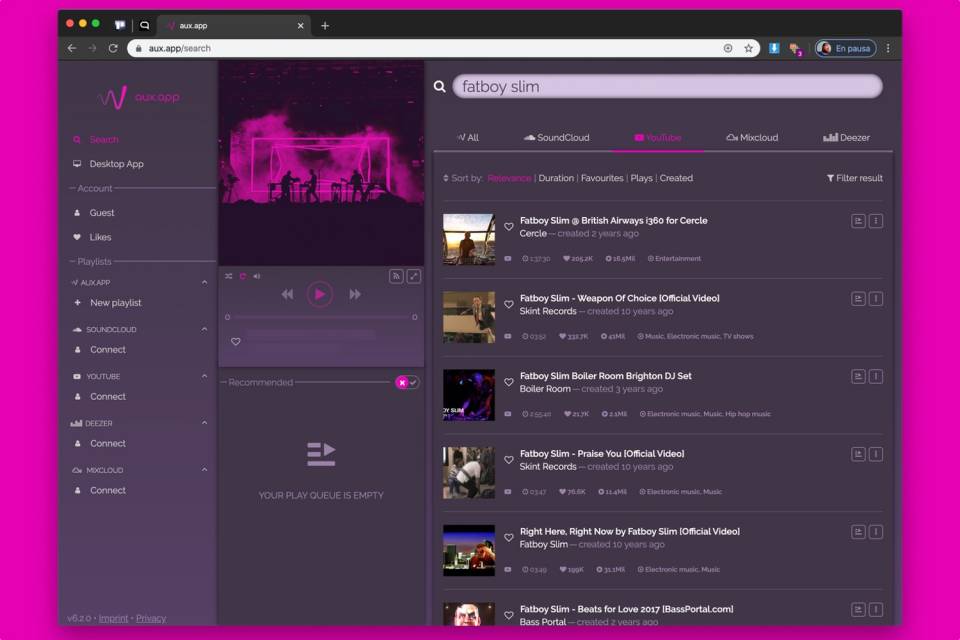Skip to the previous track
The image size is (960, 640).
point(287,295)
